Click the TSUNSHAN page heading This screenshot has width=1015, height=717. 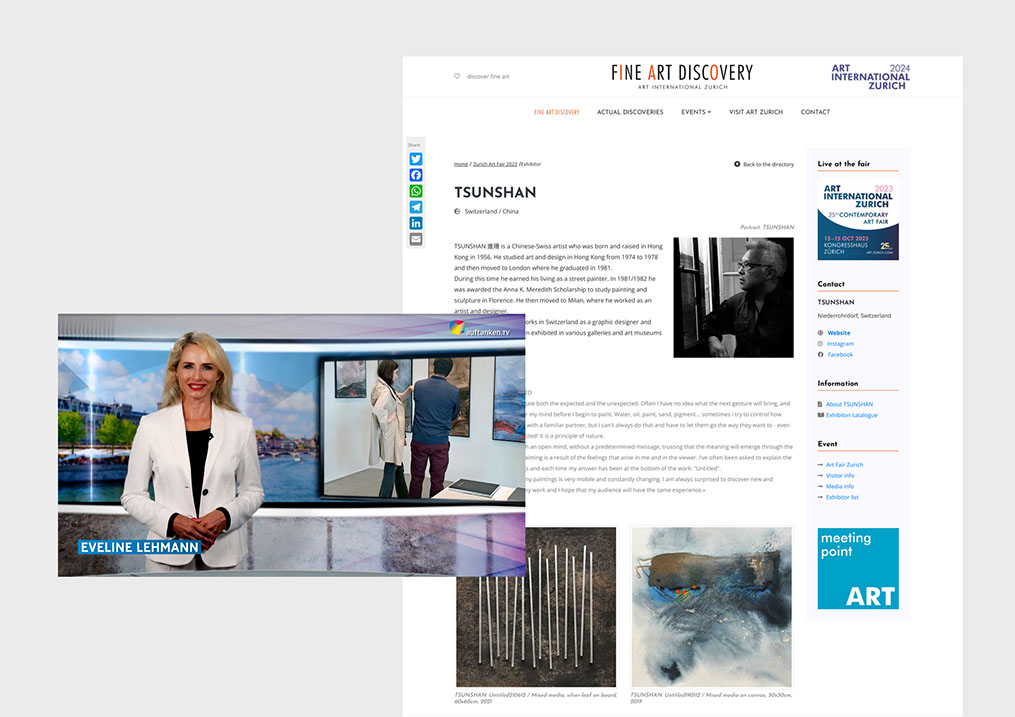click(495, 192)
